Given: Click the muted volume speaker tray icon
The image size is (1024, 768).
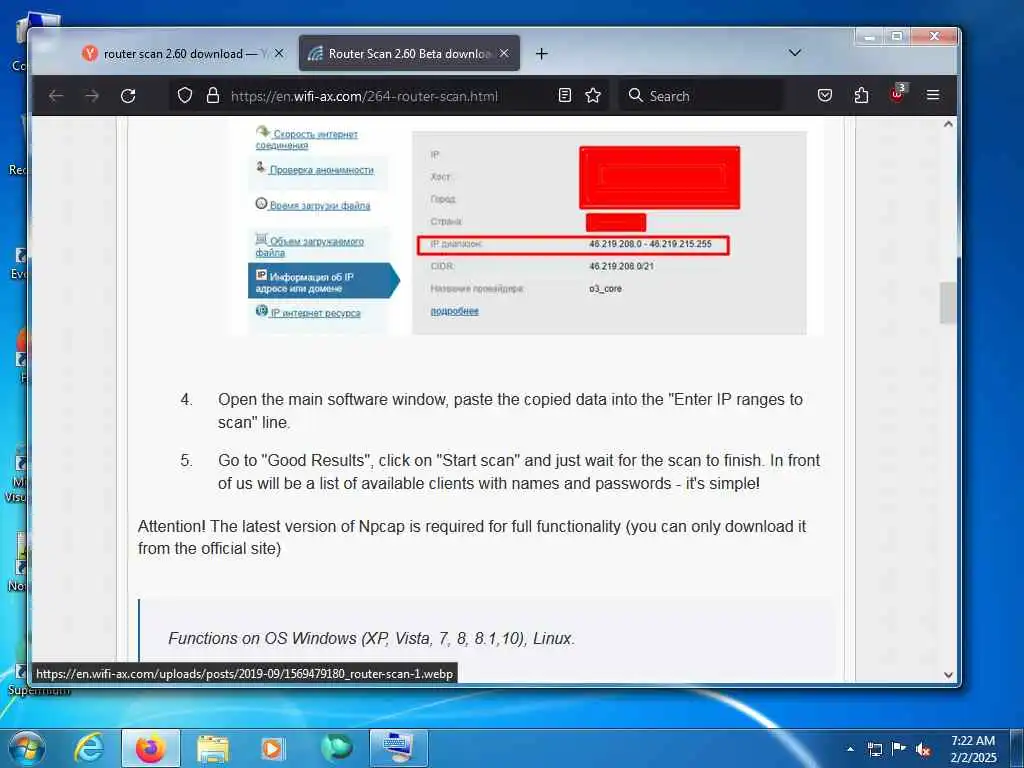Looking at the screenshot, I should [x=923, y=749].
